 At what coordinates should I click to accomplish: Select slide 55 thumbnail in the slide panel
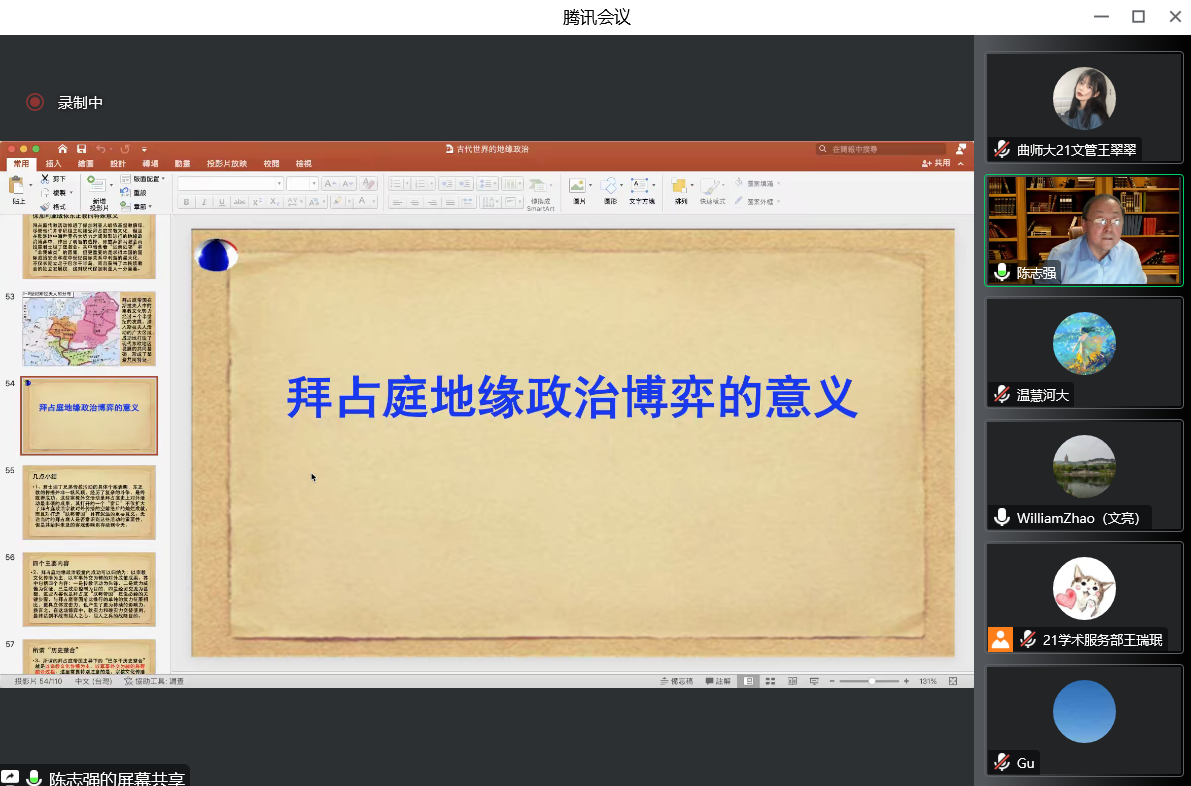pyautogui.click(x=89, y=502)
